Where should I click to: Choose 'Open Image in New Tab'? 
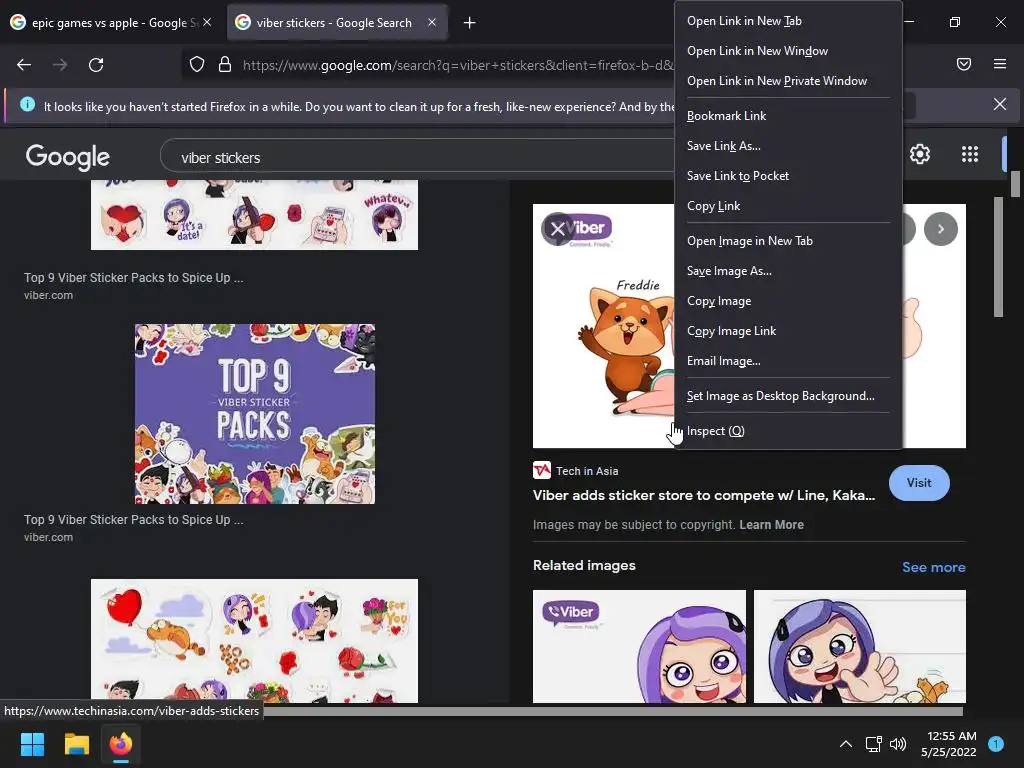click(x=788, y=241)
